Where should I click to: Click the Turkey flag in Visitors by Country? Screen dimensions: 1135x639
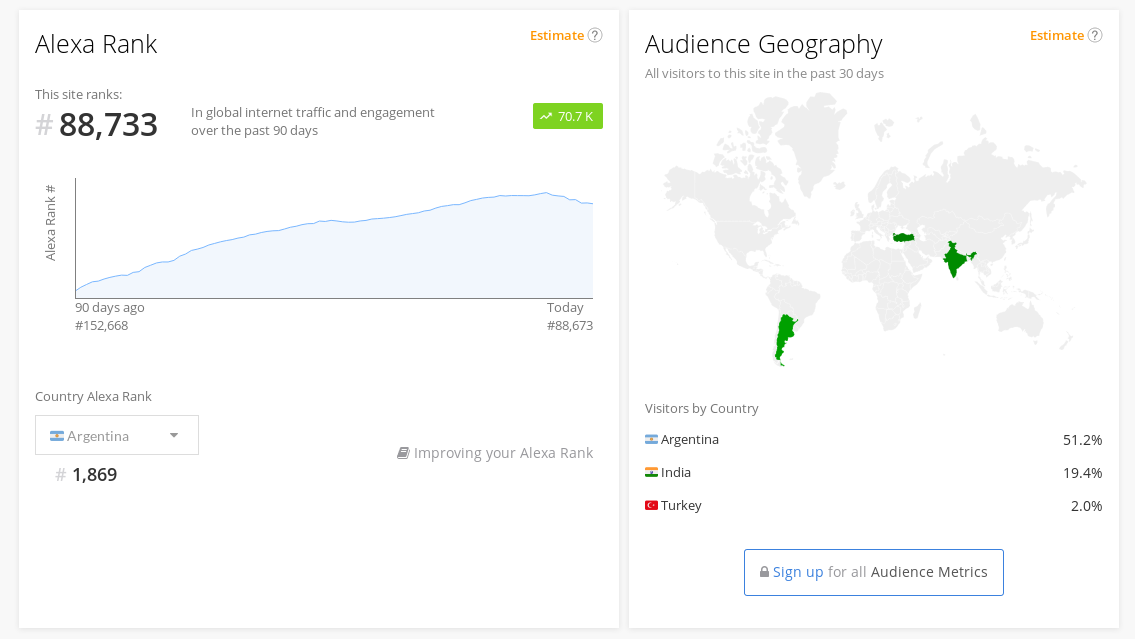click(651, 505)
